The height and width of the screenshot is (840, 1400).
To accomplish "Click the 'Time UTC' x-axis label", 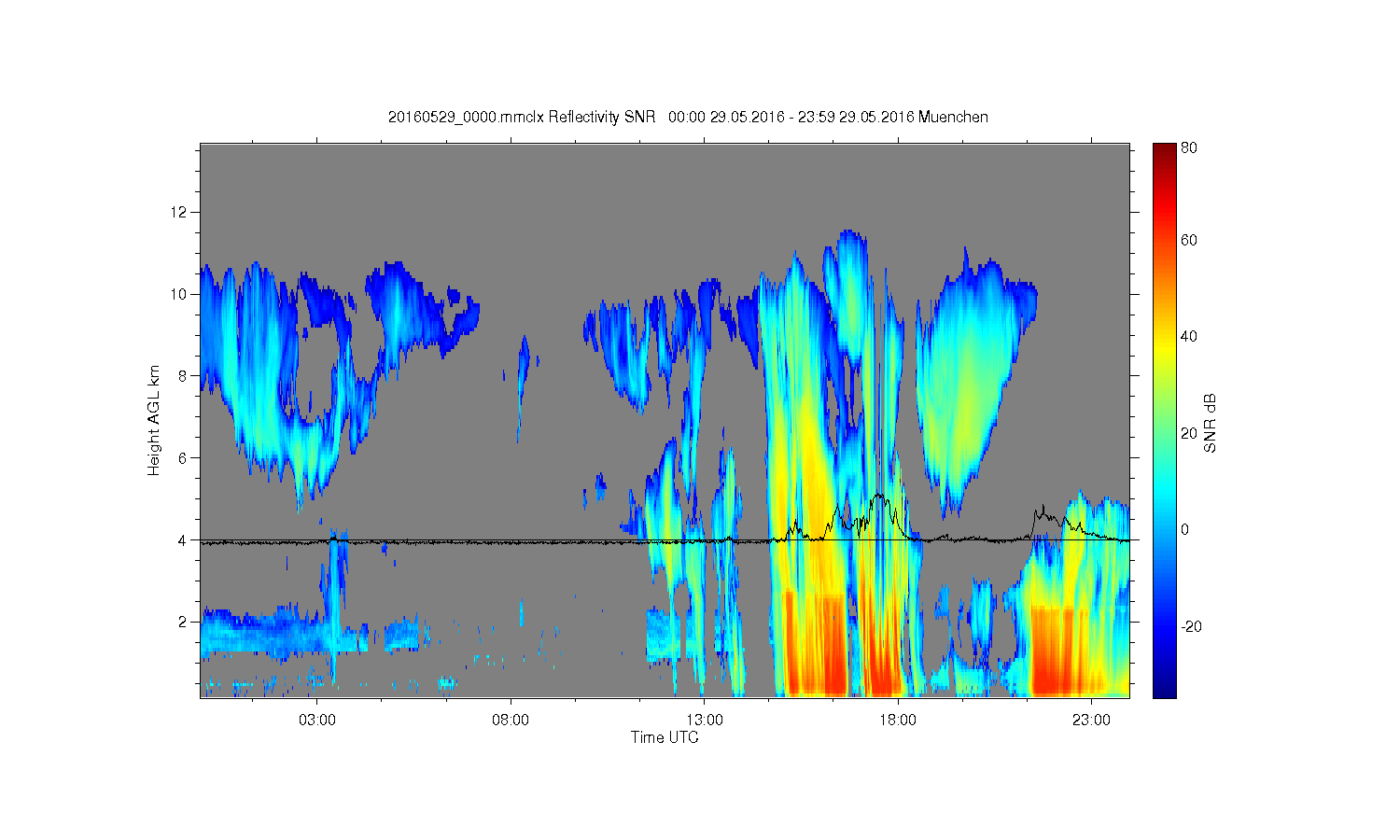I will (665, 737).
